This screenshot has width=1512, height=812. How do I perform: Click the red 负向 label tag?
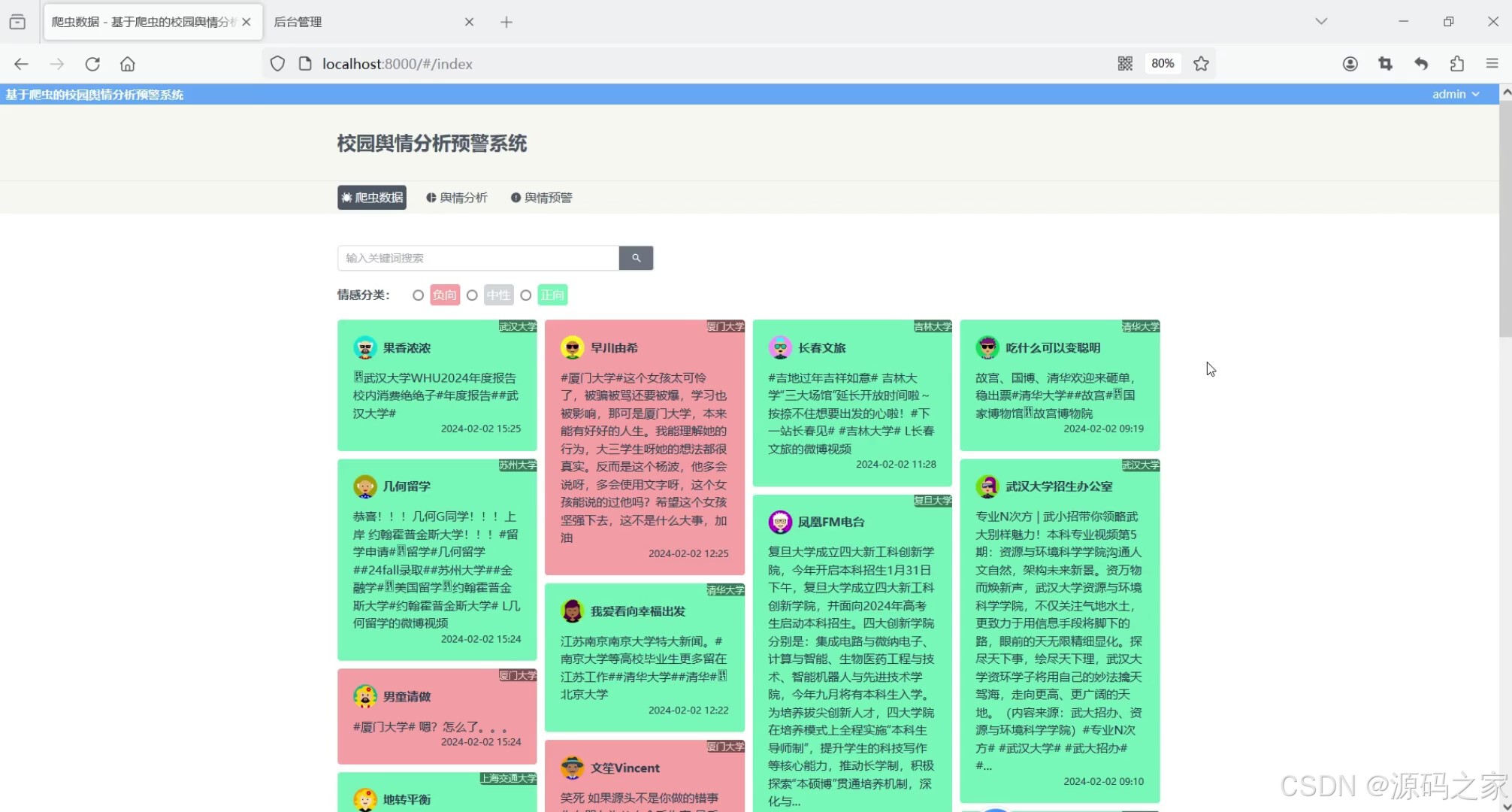pyautogui.click(x=444, y=295)
